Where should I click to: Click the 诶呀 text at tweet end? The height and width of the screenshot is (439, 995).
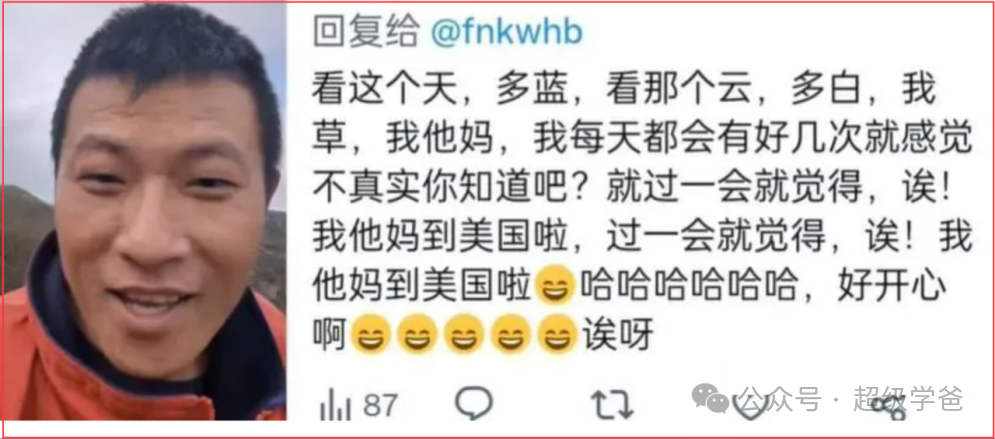[616, 334]
